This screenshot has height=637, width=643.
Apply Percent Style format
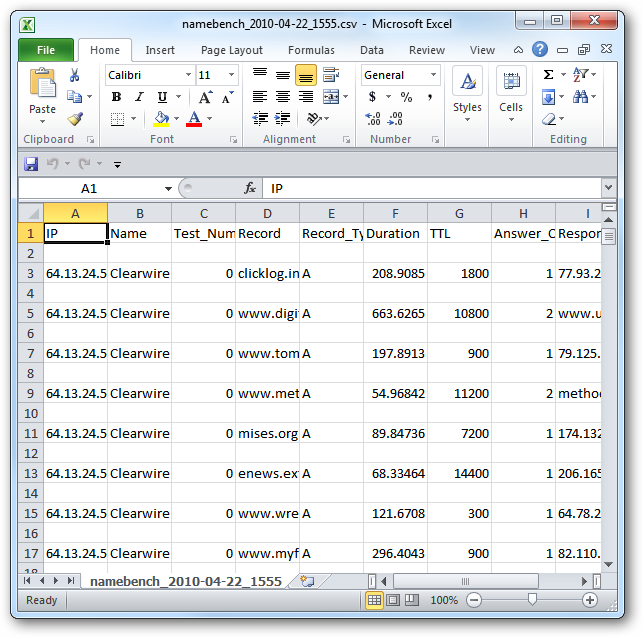(406, 97)
